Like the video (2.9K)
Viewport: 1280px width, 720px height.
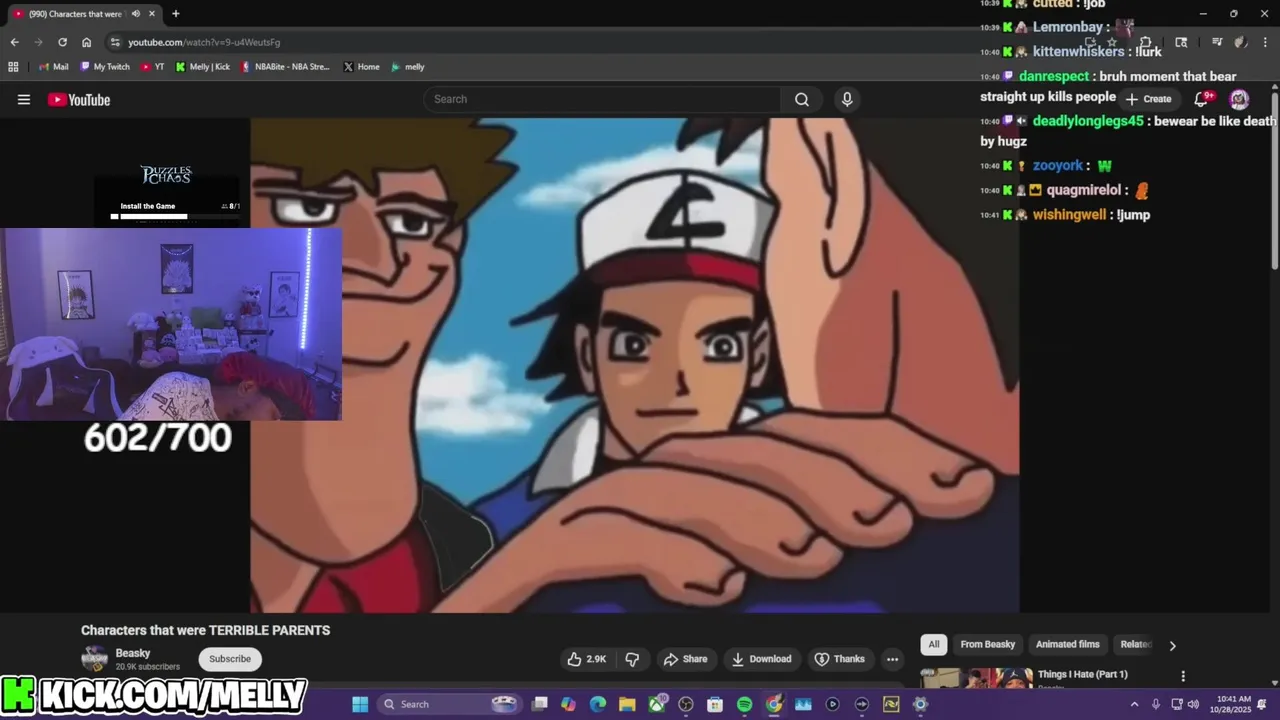(587, 659)
